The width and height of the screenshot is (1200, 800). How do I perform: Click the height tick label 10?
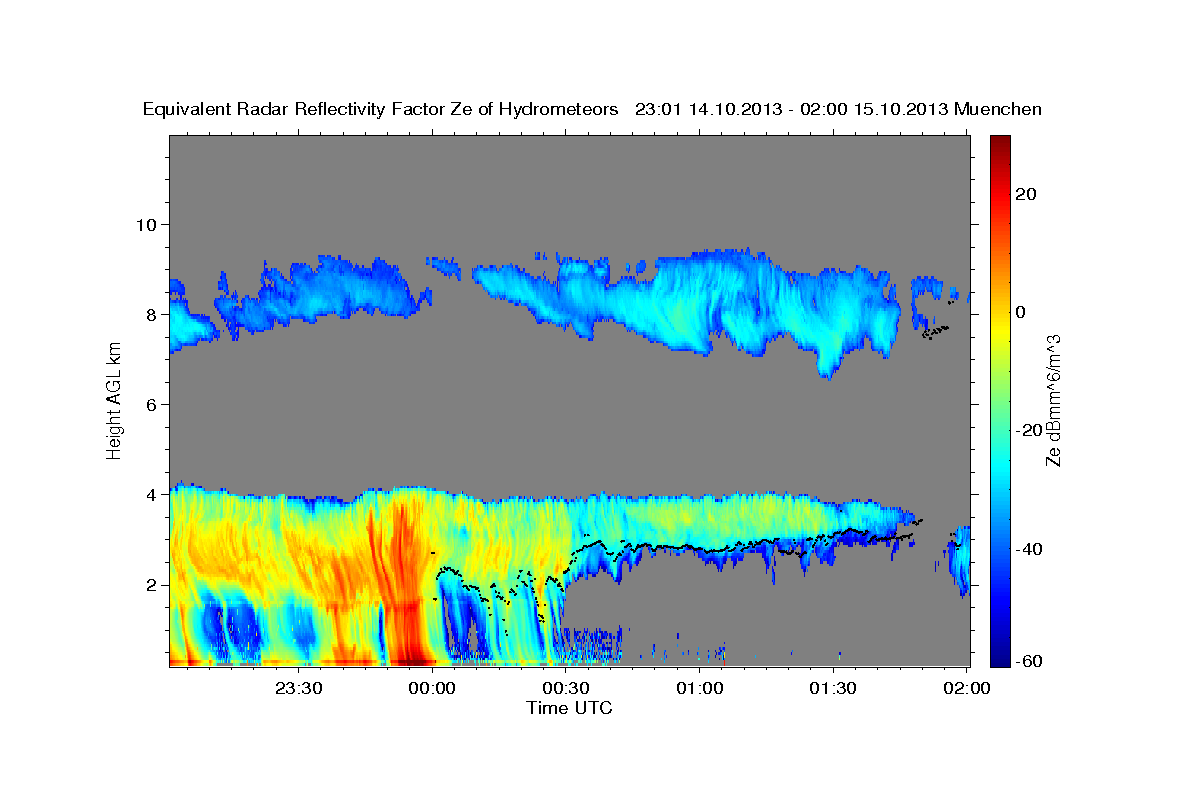point(146,224)
